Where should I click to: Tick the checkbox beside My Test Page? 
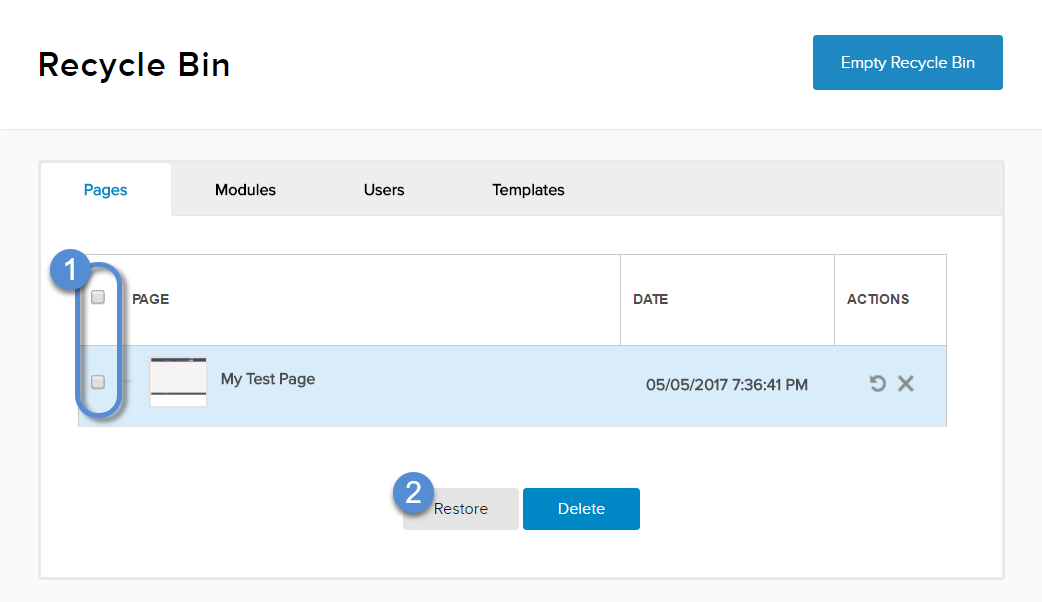98,382
